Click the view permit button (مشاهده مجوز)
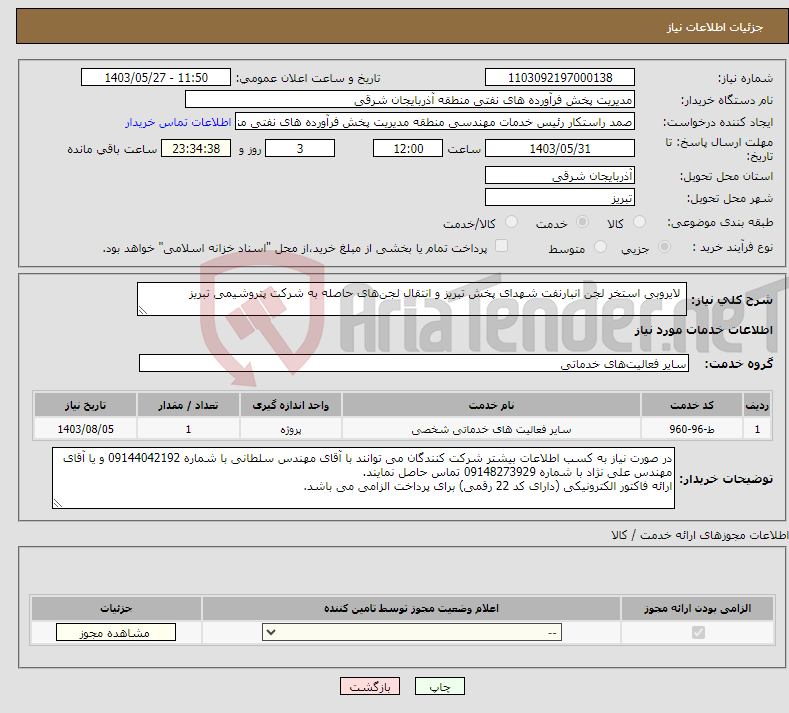789x713 pixels. pyautogui.click(x=116, y=632)
